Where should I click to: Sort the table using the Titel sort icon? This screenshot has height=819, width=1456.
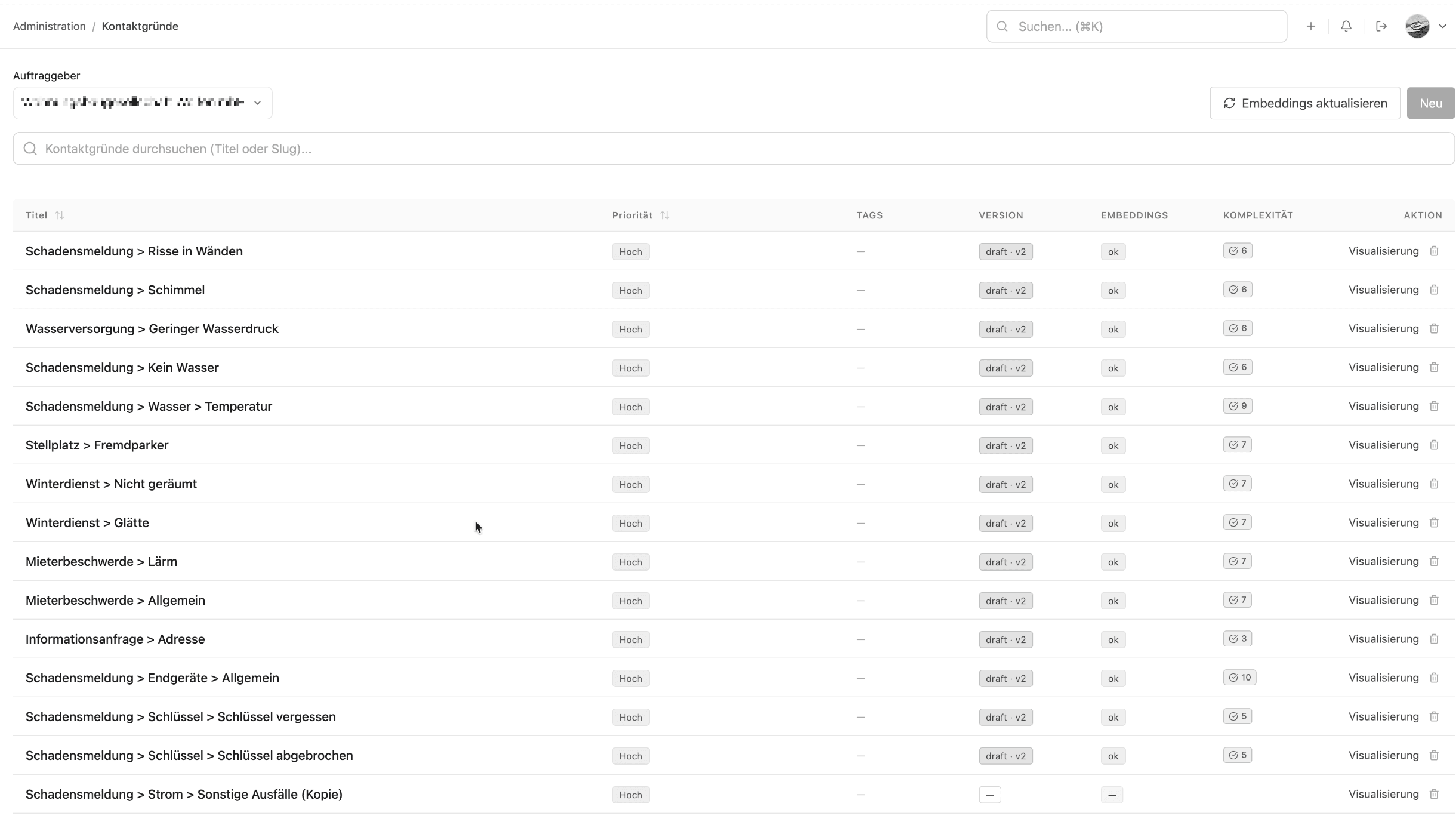(60, 215)
